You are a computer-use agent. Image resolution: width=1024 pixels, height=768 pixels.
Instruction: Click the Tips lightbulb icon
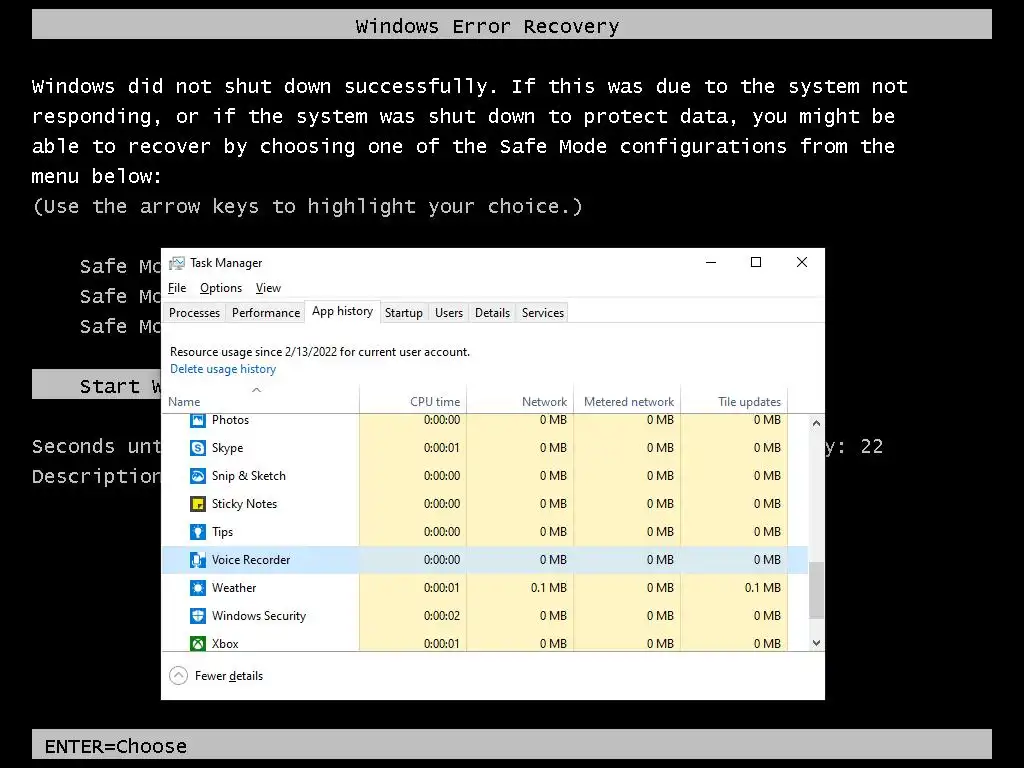[197, 532]
